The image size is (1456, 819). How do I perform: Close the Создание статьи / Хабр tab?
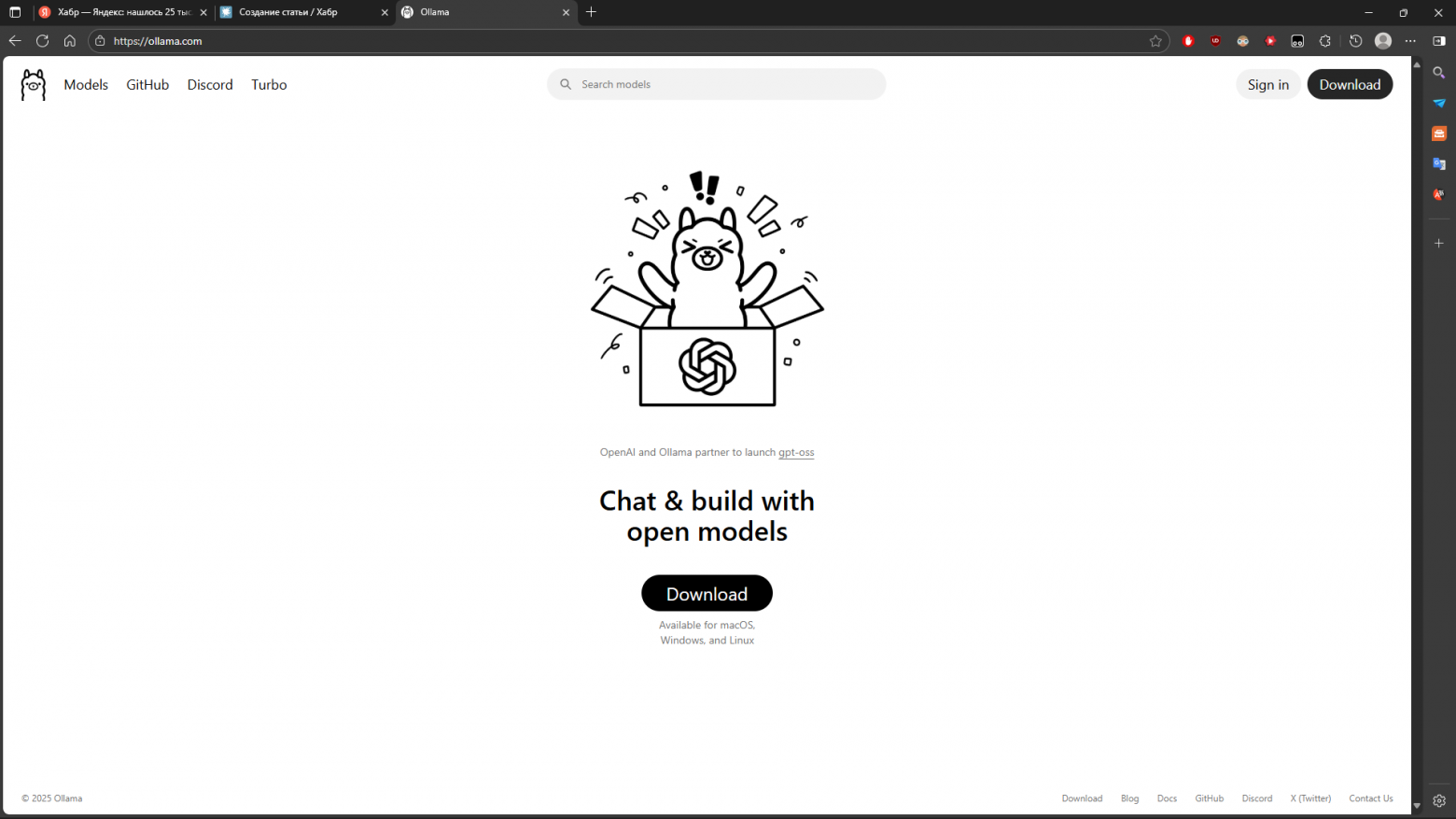pyautogui.click(x=385, y=12)
